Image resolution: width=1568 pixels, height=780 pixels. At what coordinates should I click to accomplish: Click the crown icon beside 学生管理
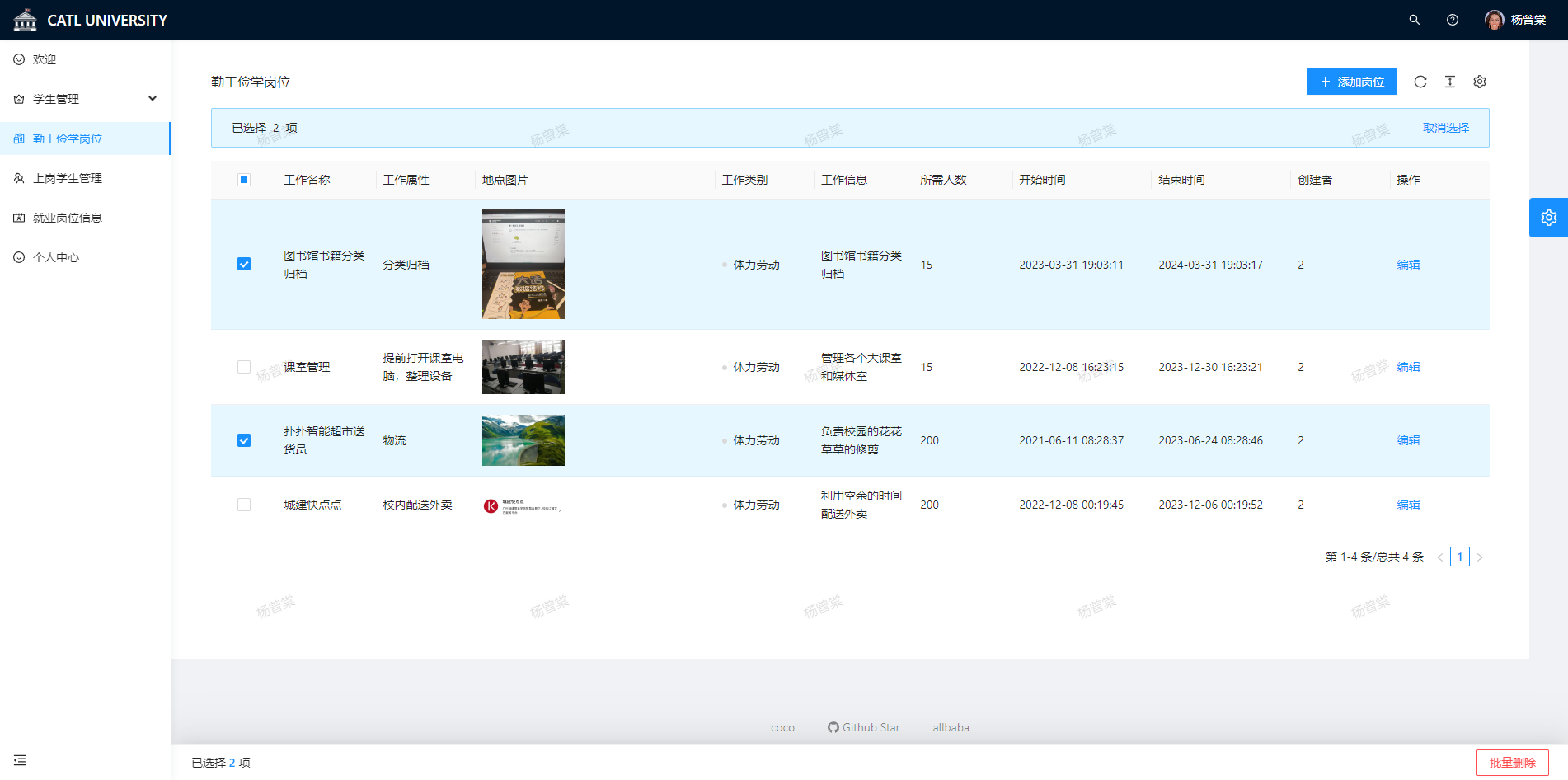[x=19, y=99]
